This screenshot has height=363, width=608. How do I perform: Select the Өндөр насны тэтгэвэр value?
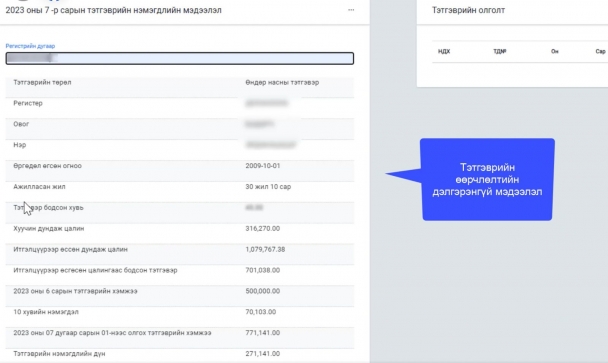[x=282, y=82]
